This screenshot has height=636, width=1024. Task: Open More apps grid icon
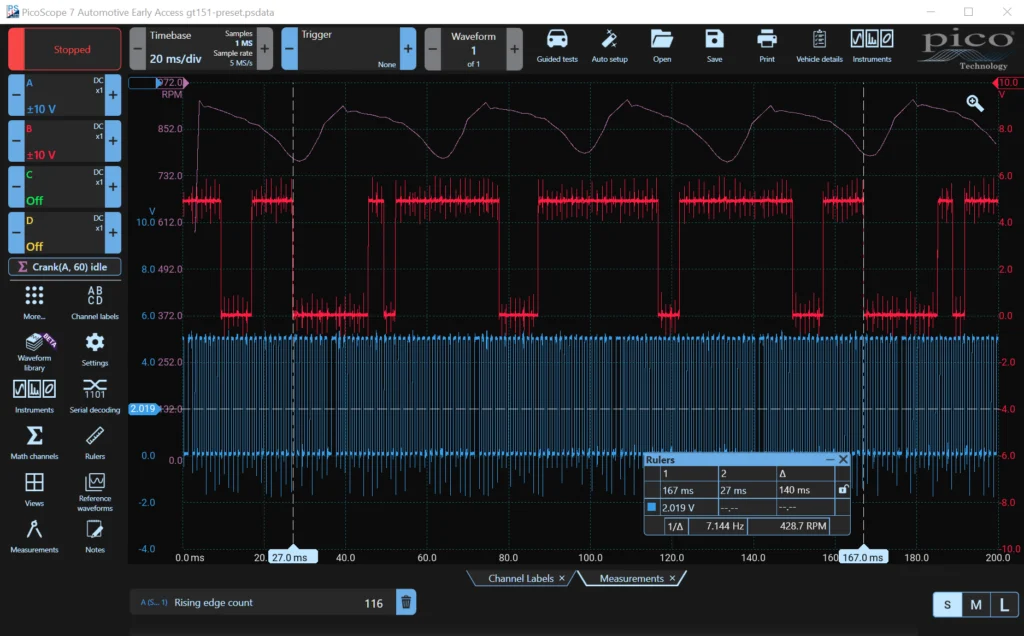pos(34,302)
